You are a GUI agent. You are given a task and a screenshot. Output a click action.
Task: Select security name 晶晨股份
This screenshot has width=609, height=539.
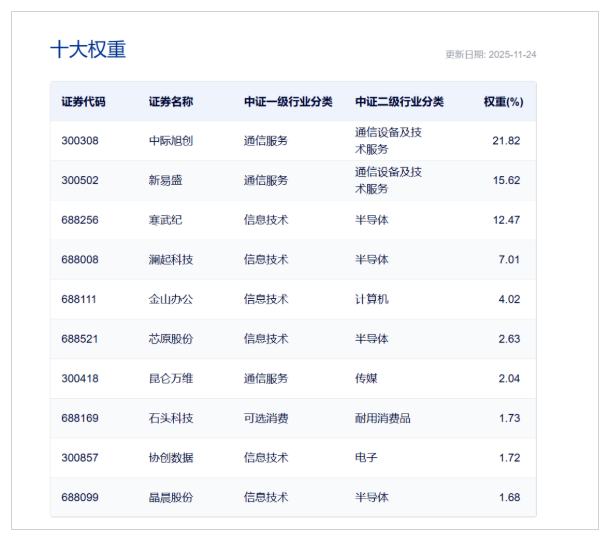[171, 497]
